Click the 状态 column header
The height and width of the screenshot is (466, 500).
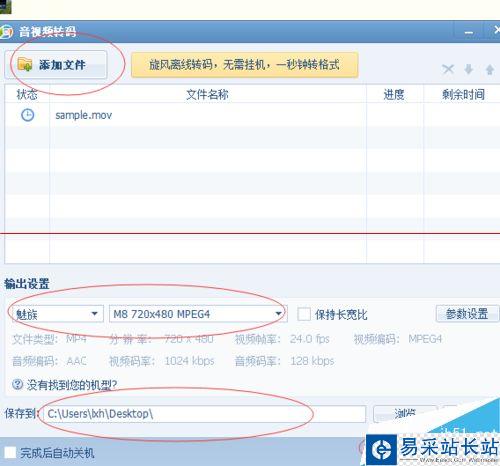tap(27, 95)
